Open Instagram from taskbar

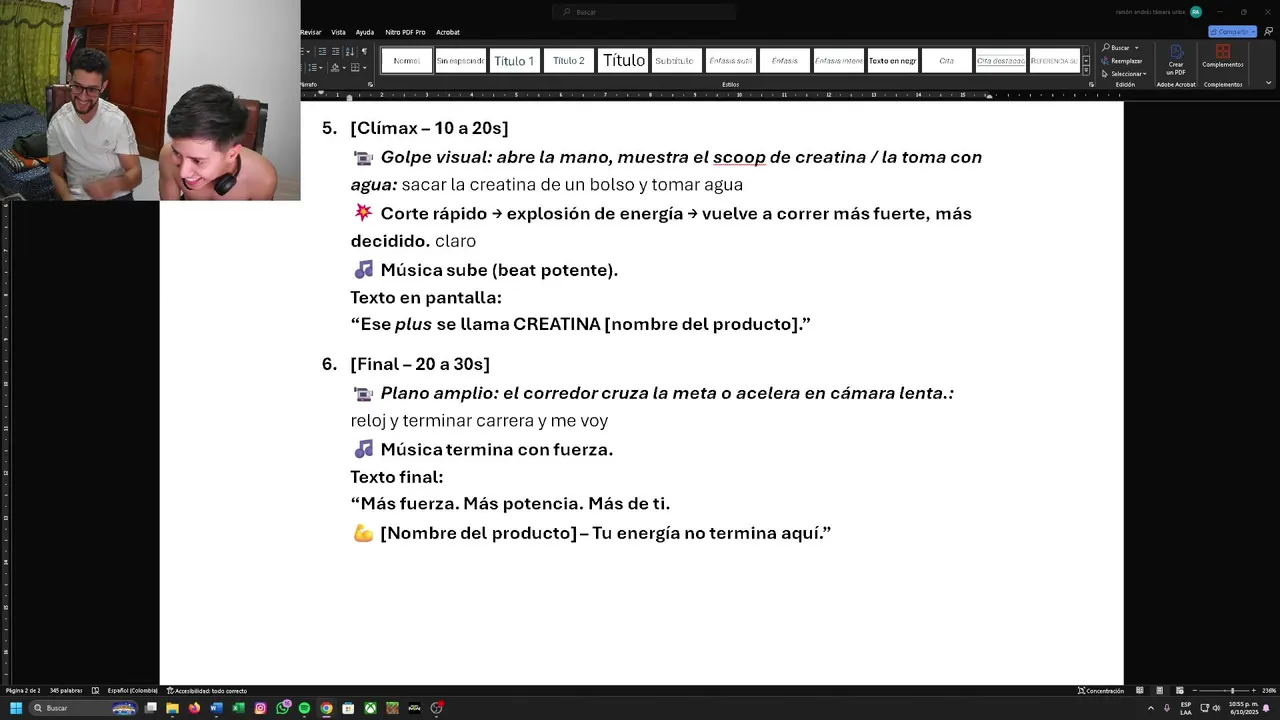point(260,708)
